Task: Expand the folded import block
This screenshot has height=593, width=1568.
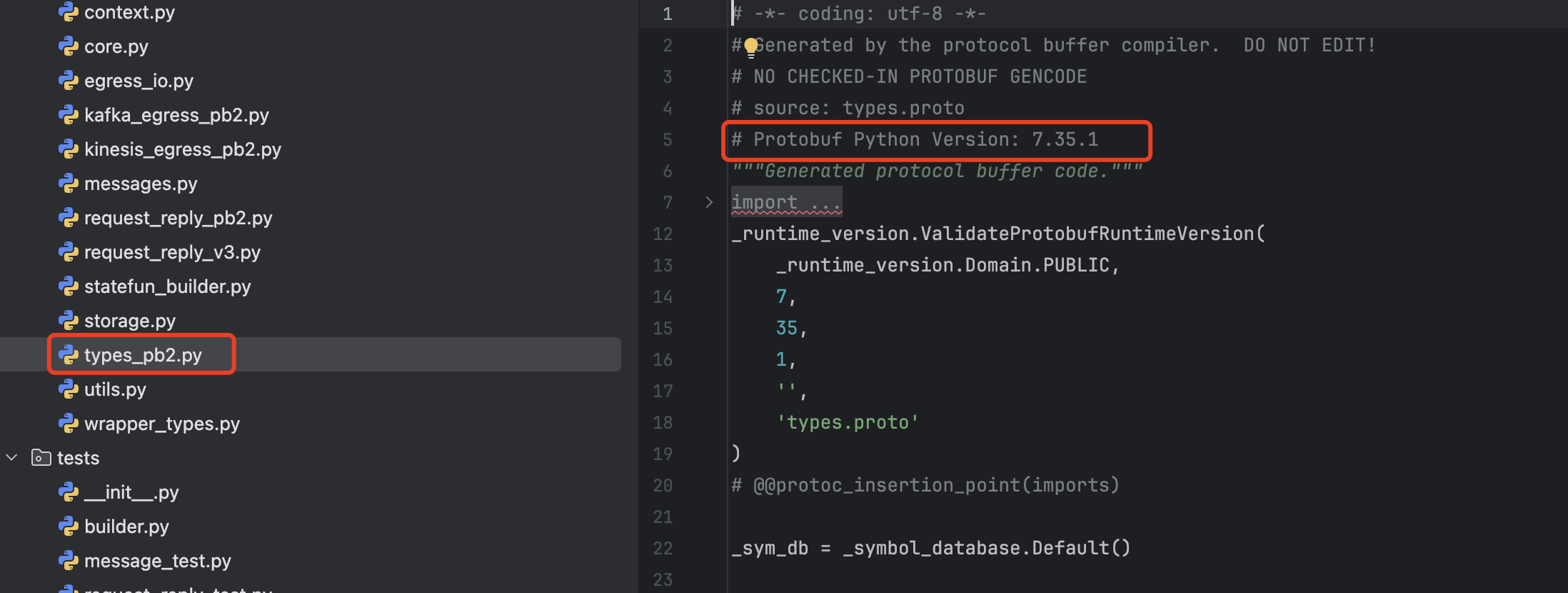Action: point(708,202)
